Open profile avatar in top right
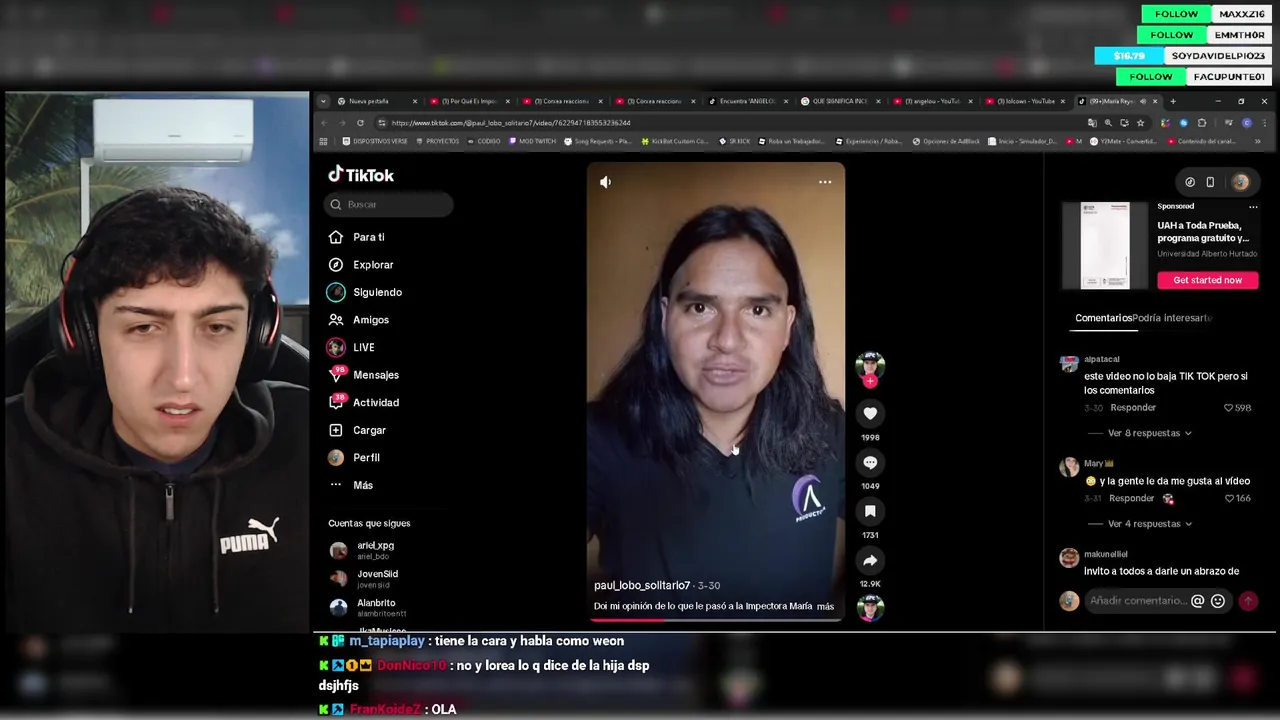 (1240, 182)
